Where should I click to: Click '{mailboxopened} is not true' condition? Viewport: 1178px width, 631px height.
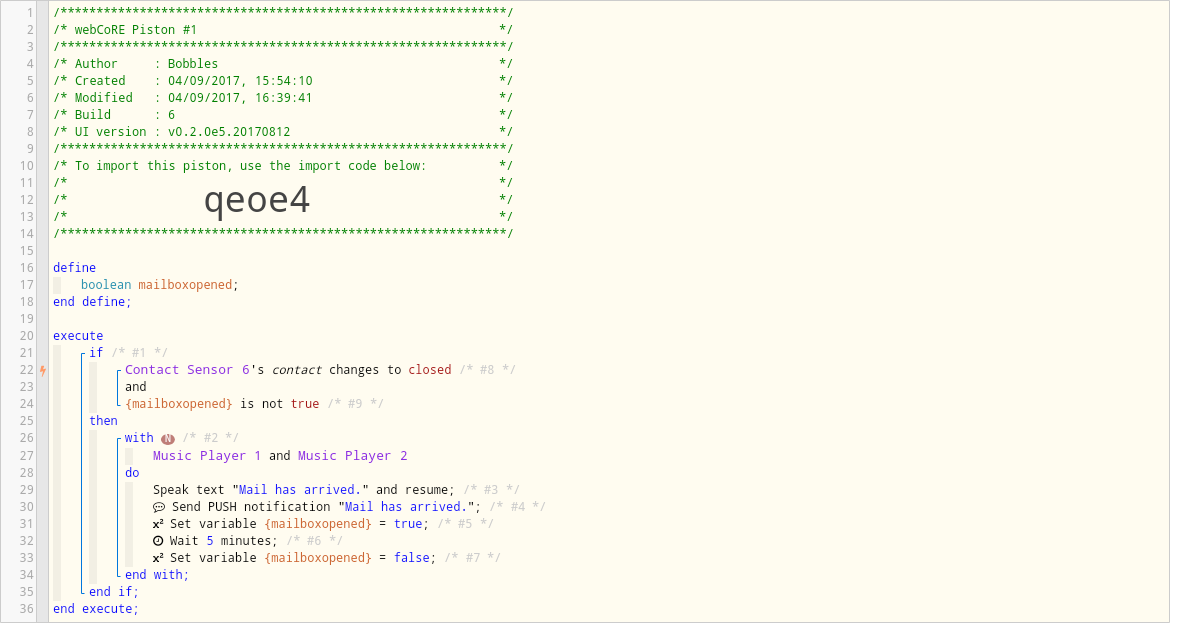click(222, 405)
